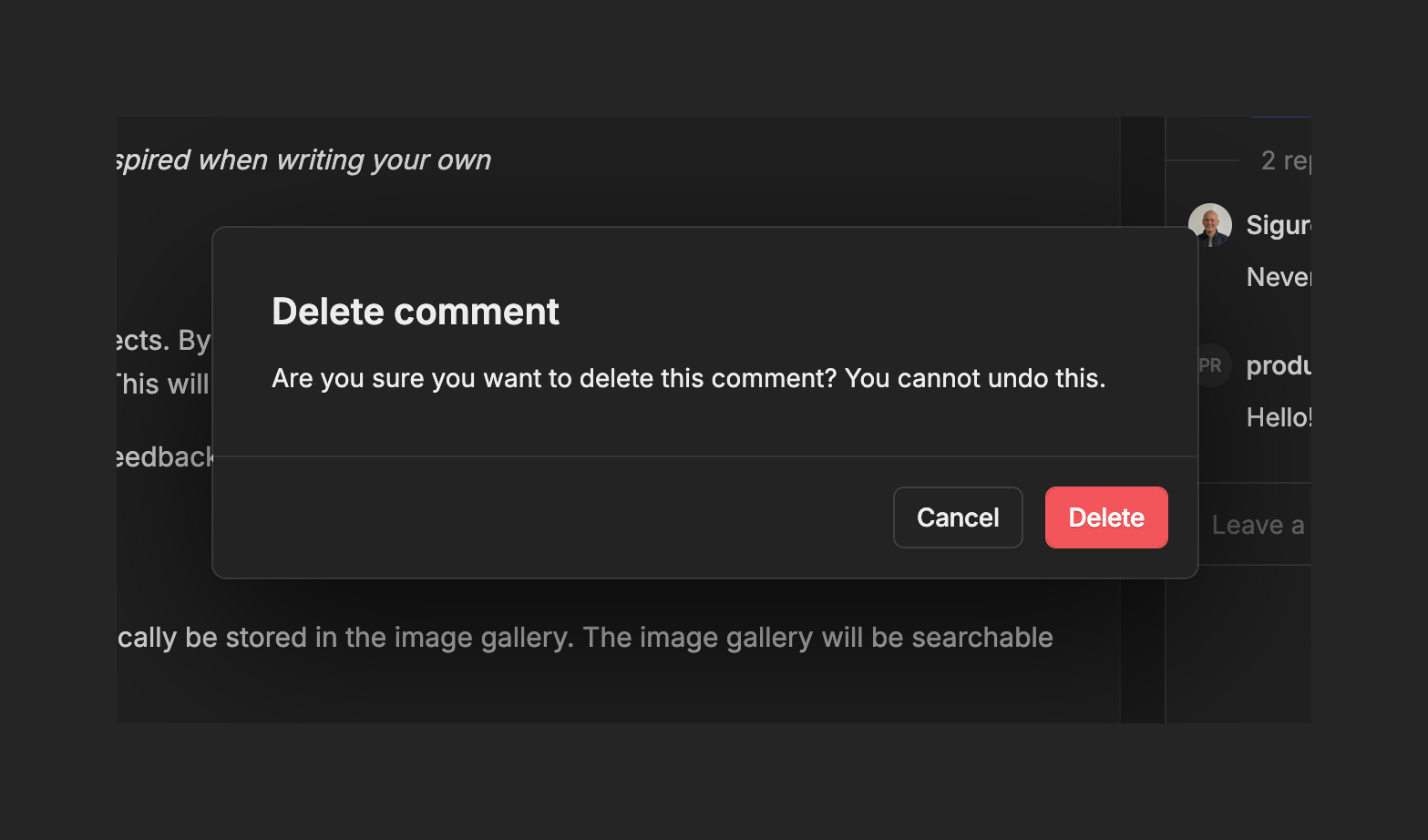Click the 'ects. By' background text
This screenshot has width=1428, height=840.
pyautogui.click(x=164, y=341)
